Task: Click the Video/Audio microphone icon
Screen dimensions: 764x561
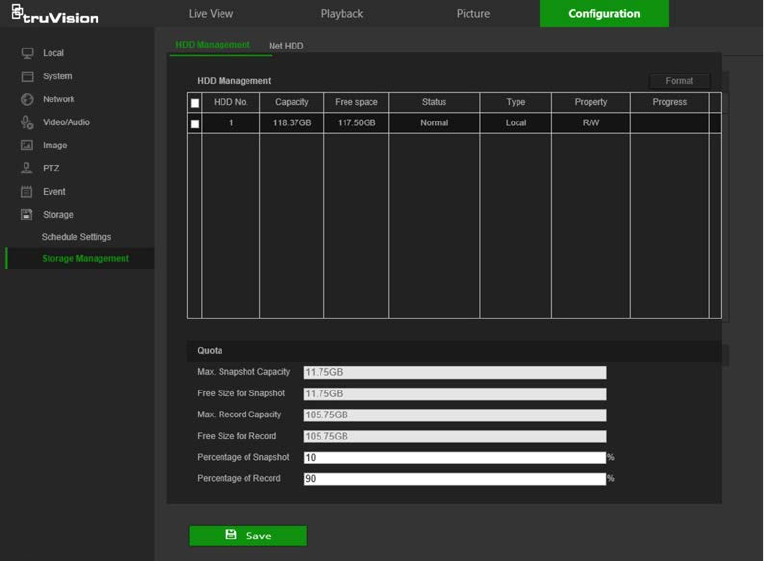Action: pyautogui.click(x=27, y=122)
